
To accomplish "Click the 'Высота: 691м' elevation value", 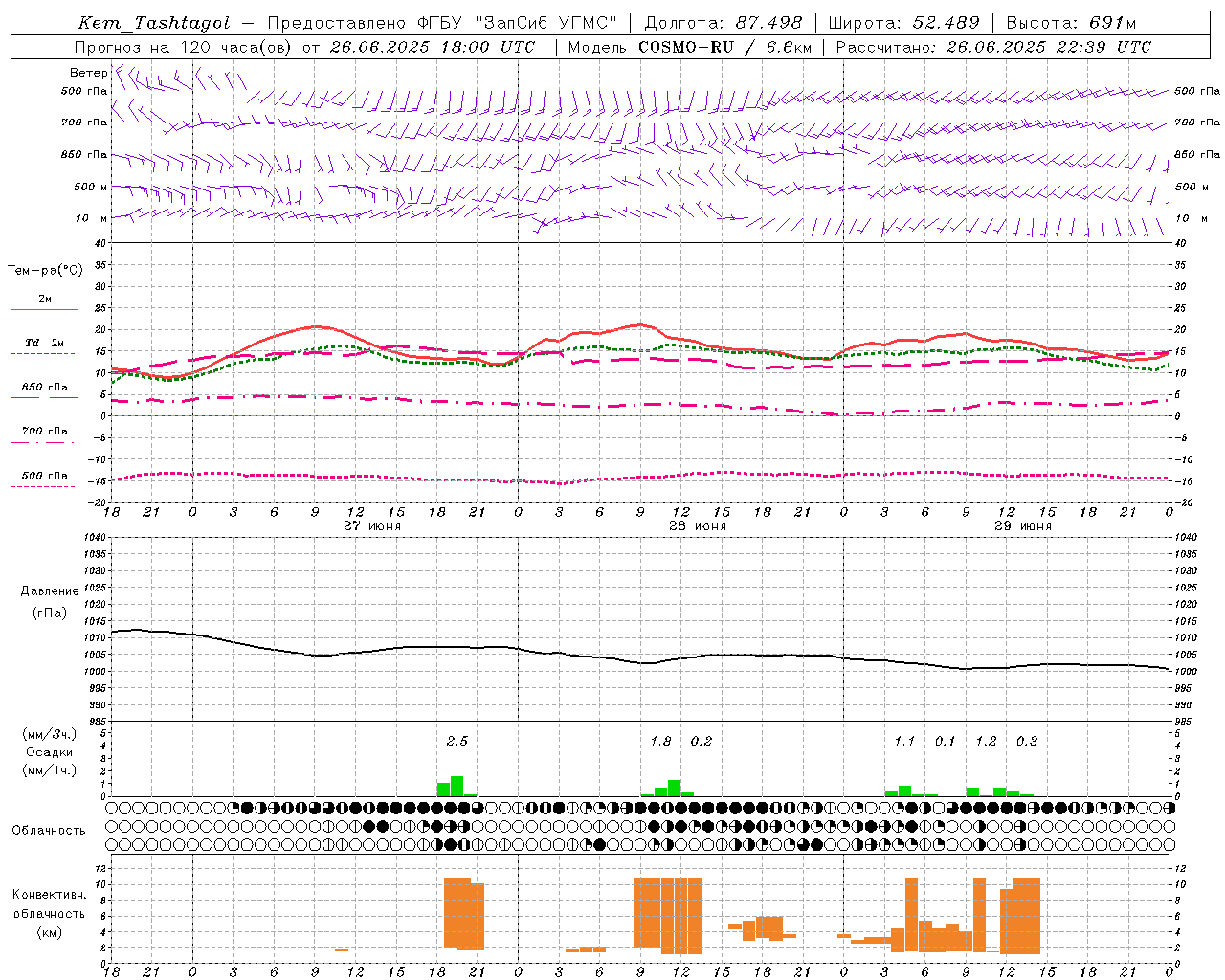I will click(x=1071, y=23).
